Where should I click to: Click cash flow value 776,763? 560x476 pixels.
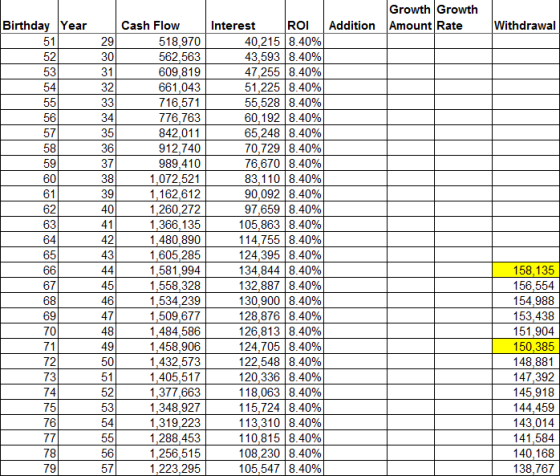[x=180, y=118]
